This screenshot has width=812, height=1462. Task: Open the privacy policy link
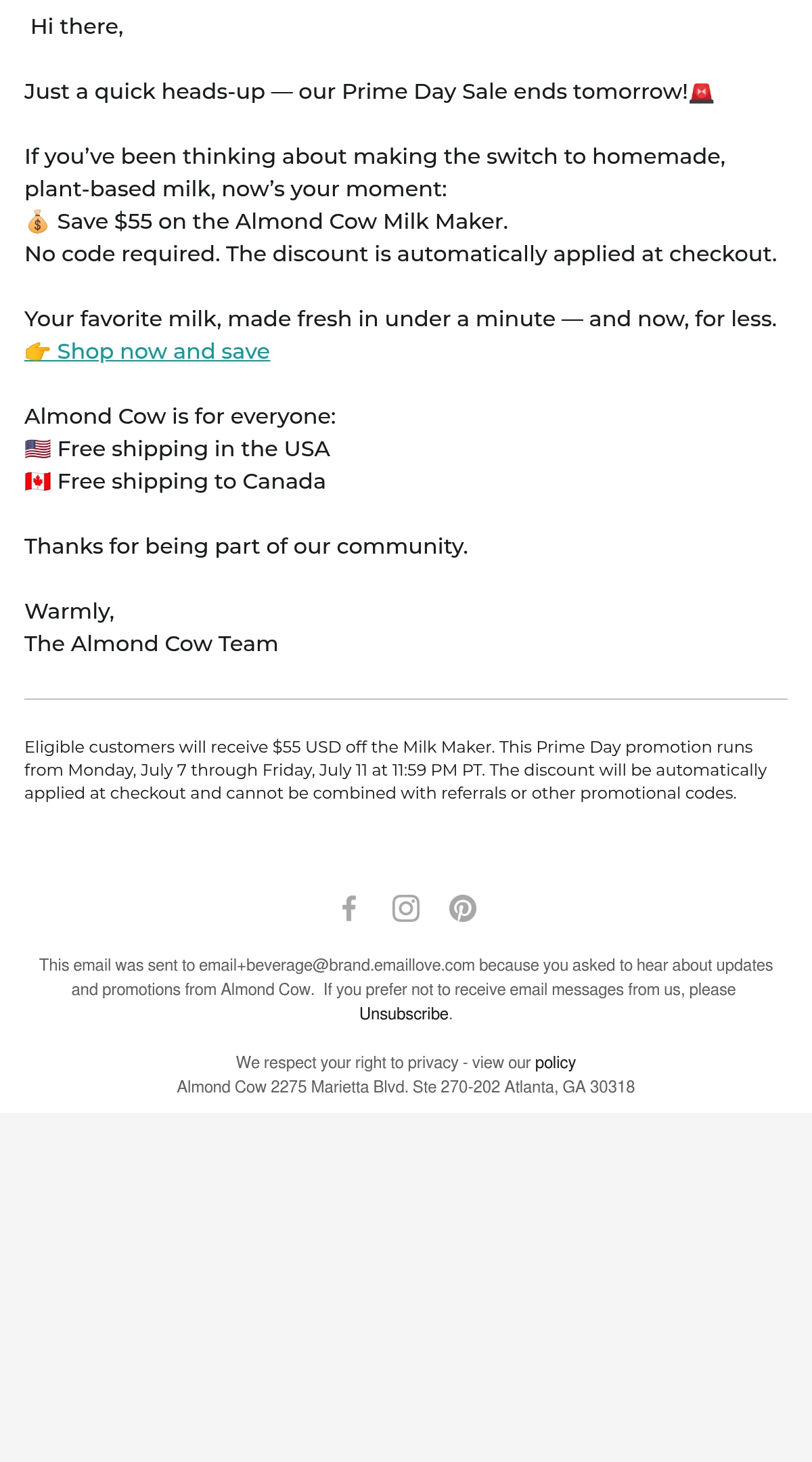[556, 1063]
